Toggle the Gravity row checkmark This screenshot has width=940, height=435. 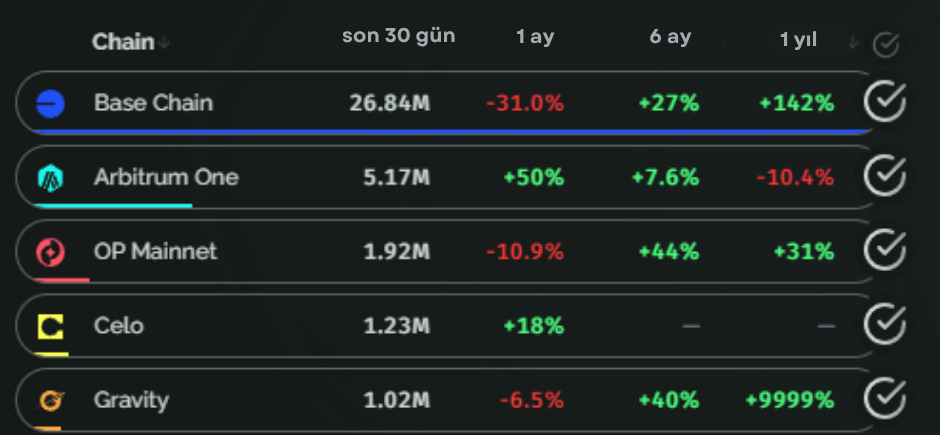885,398
